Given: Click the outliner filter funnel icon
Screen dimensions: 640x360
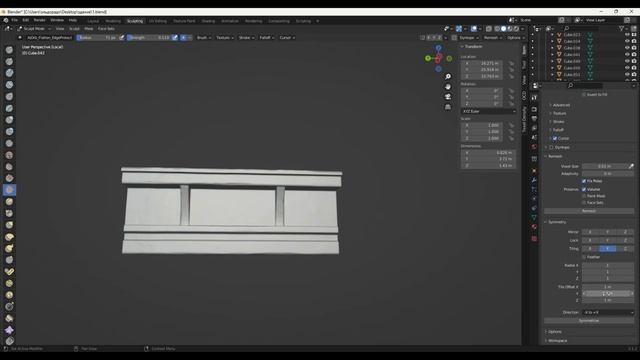Looking at the screenshot, I should pos(621,29).
